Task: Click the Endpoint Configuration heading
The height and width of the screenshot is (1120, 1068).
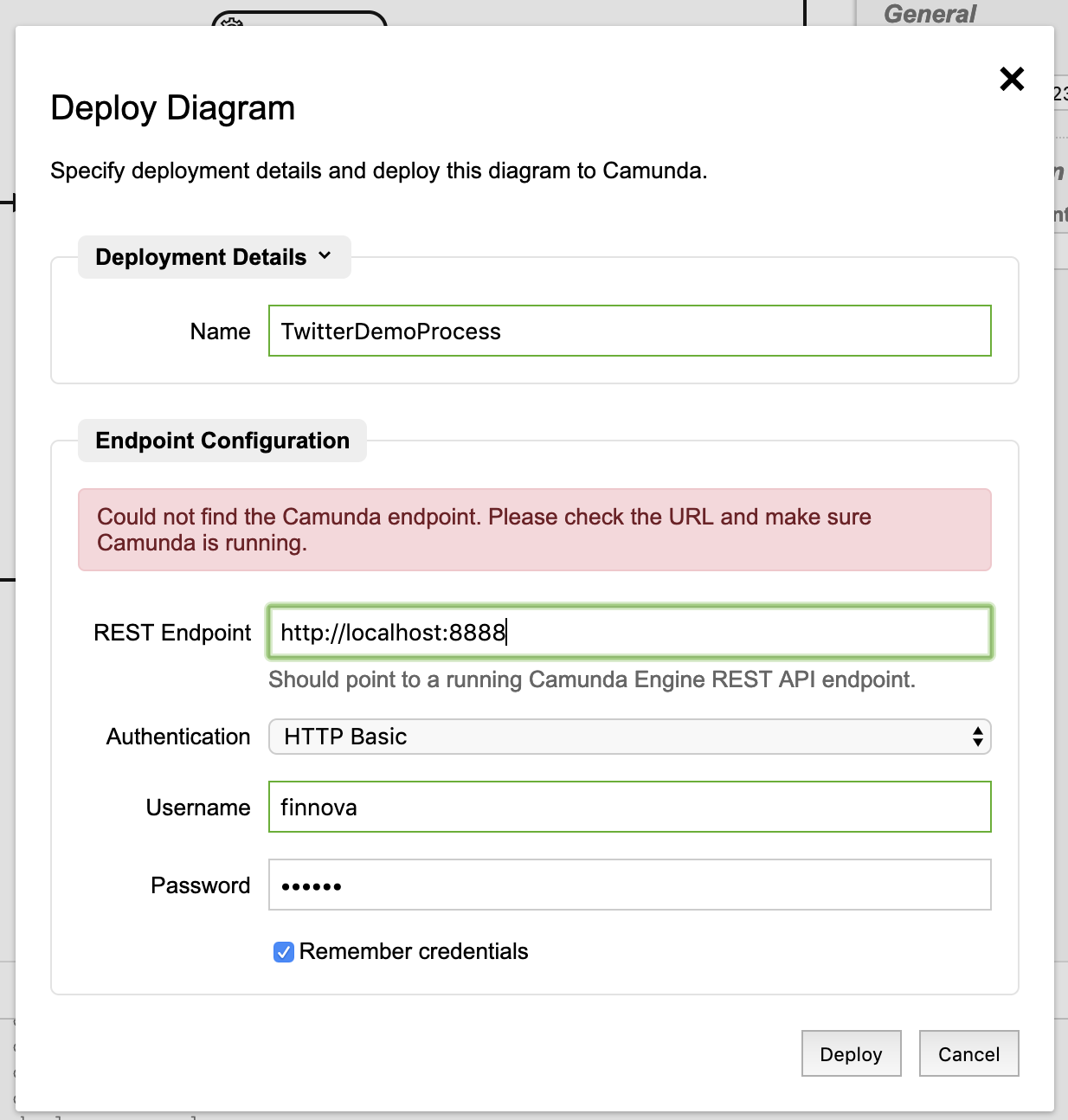Action: click(x=222, y=441)
